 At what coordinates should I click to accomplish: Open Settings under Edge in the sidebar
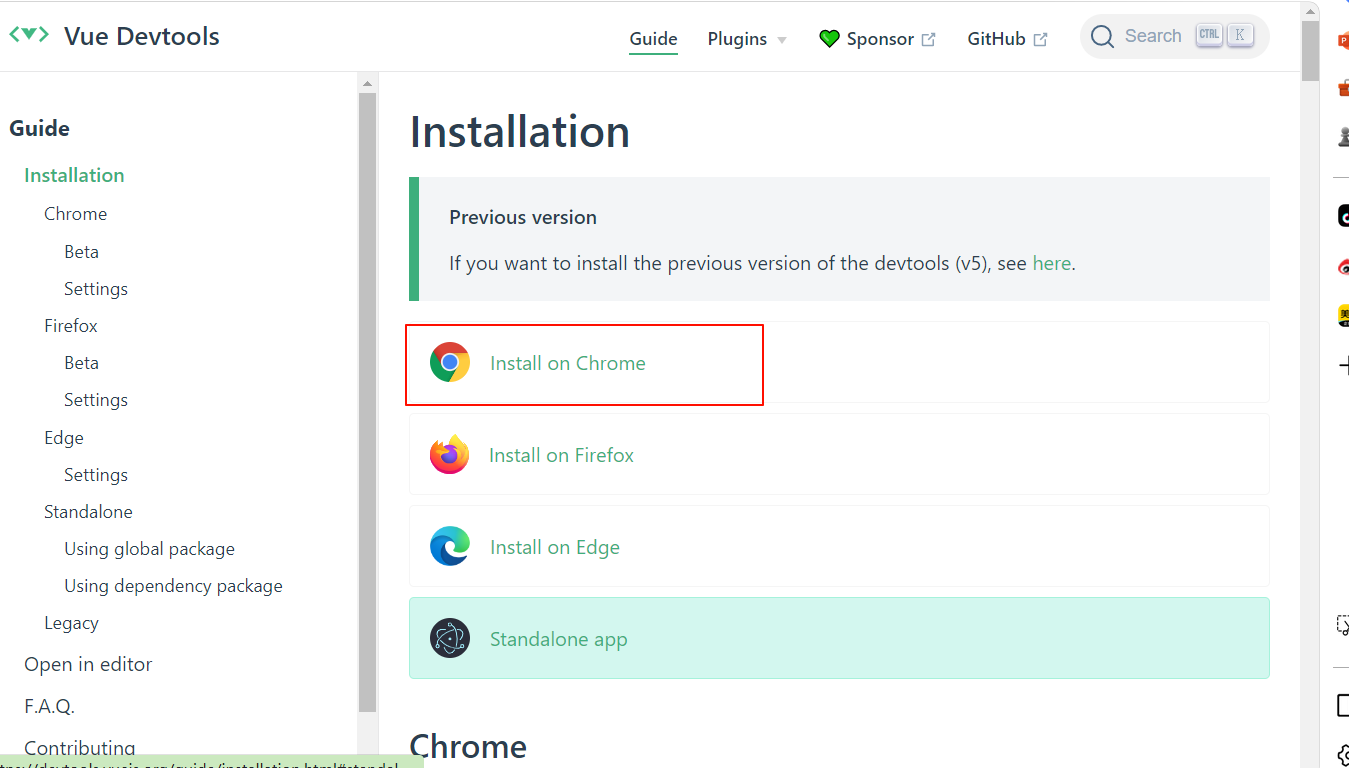coord(96,475)
